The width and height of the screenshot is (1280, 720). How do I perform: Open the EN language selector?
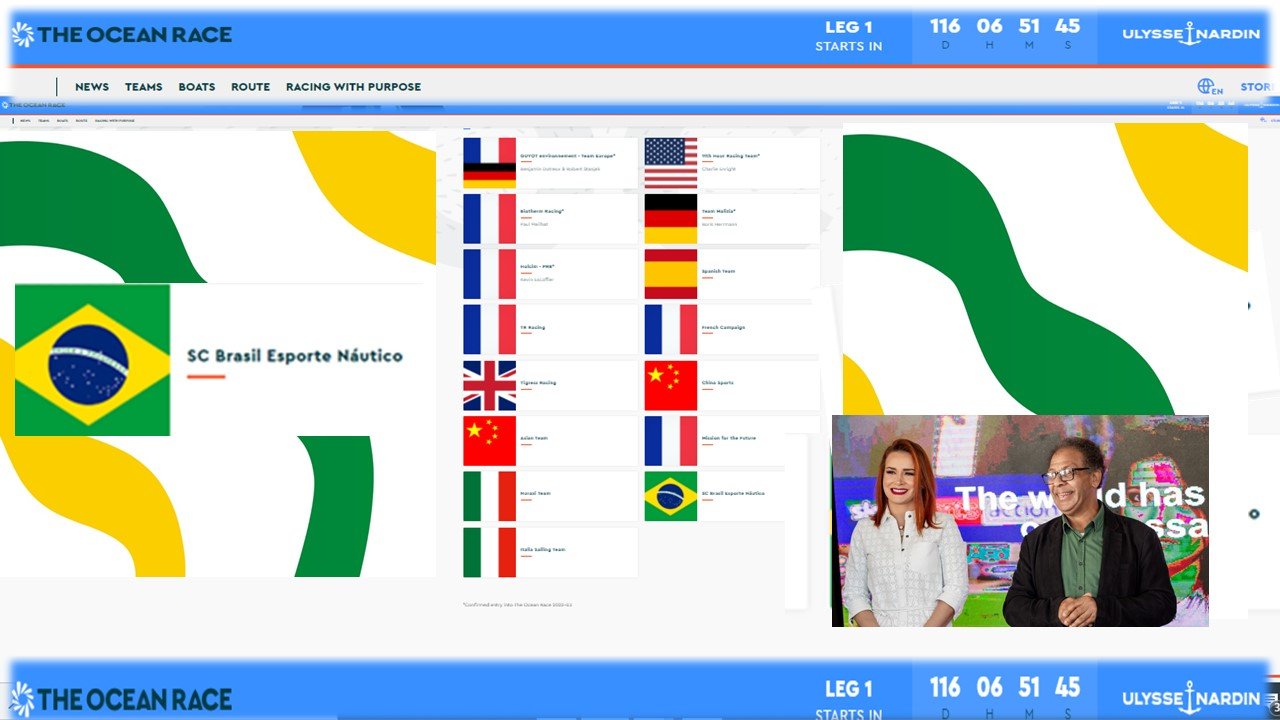tap(1218, 91)
